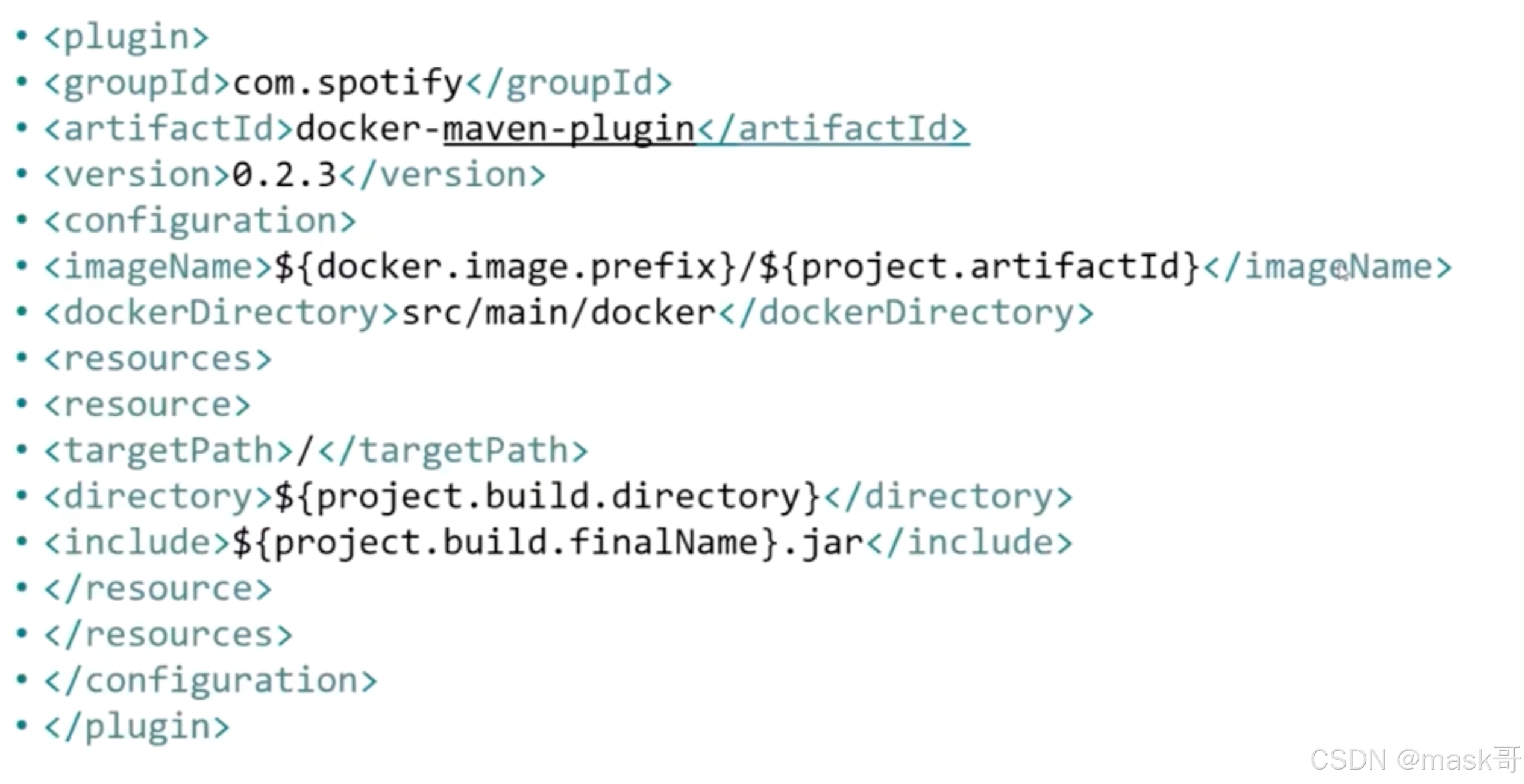Click the ${project.build.finalName}.jar include value
Screen dimensions: 1524x784
(x=548, y=543)
